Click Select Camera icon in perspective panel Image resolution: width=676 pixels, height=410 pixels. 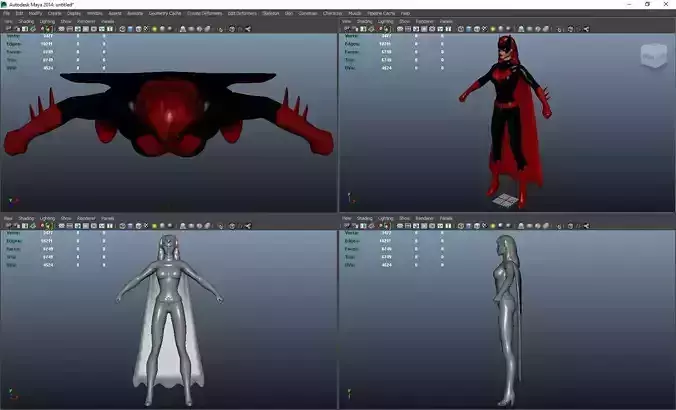(346, 29)
